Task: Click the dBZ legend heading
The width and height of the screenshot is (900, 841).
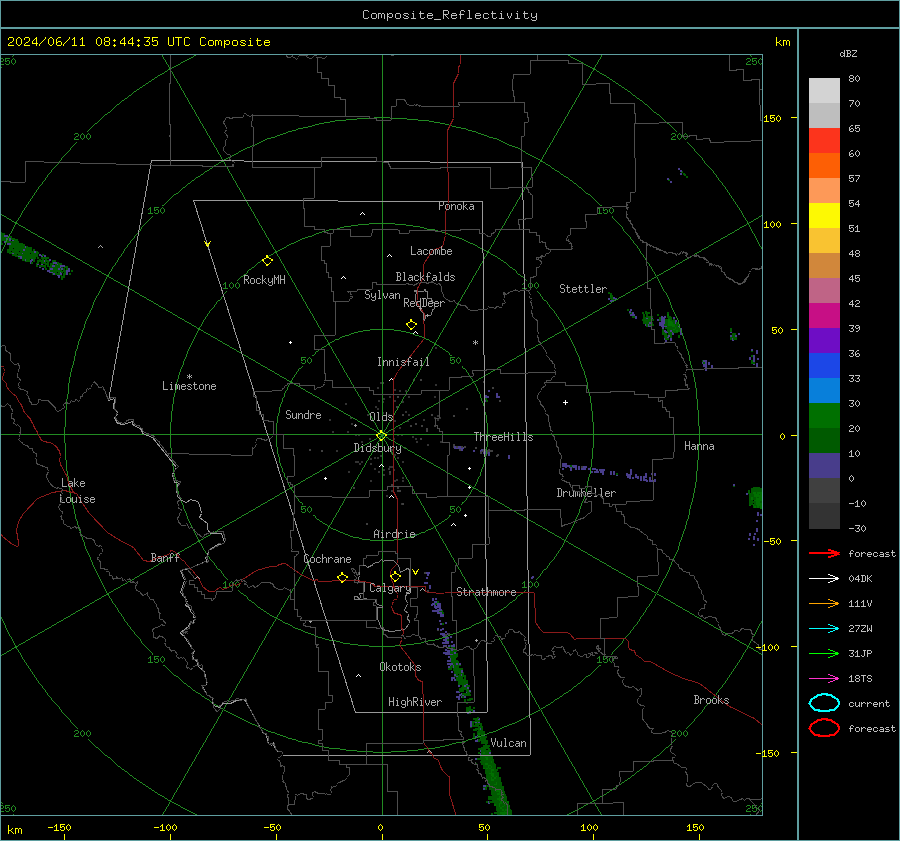Action: pos(848,54)
